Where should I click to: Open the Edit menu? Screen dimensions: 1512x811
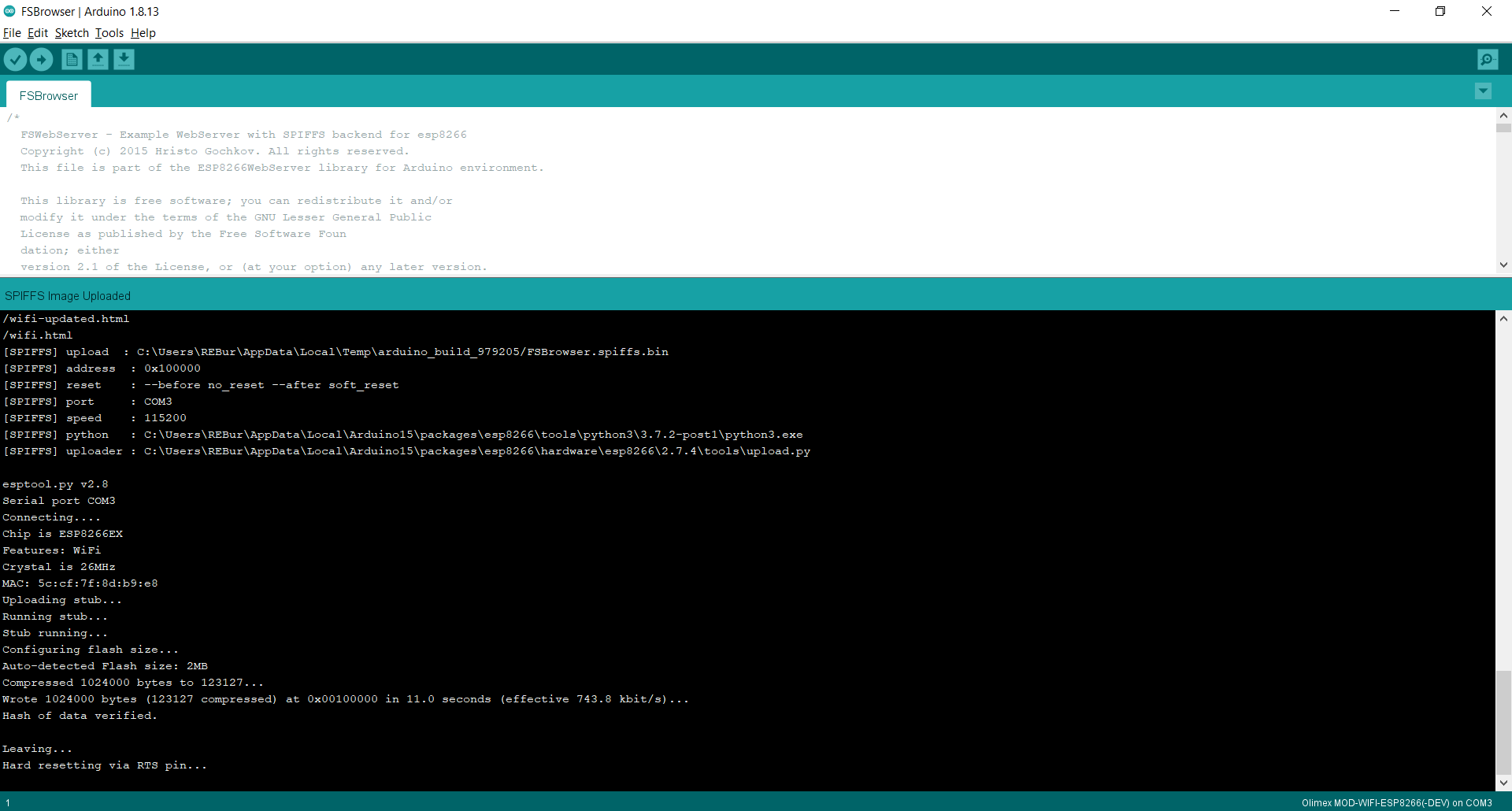(x=38, y=33)
